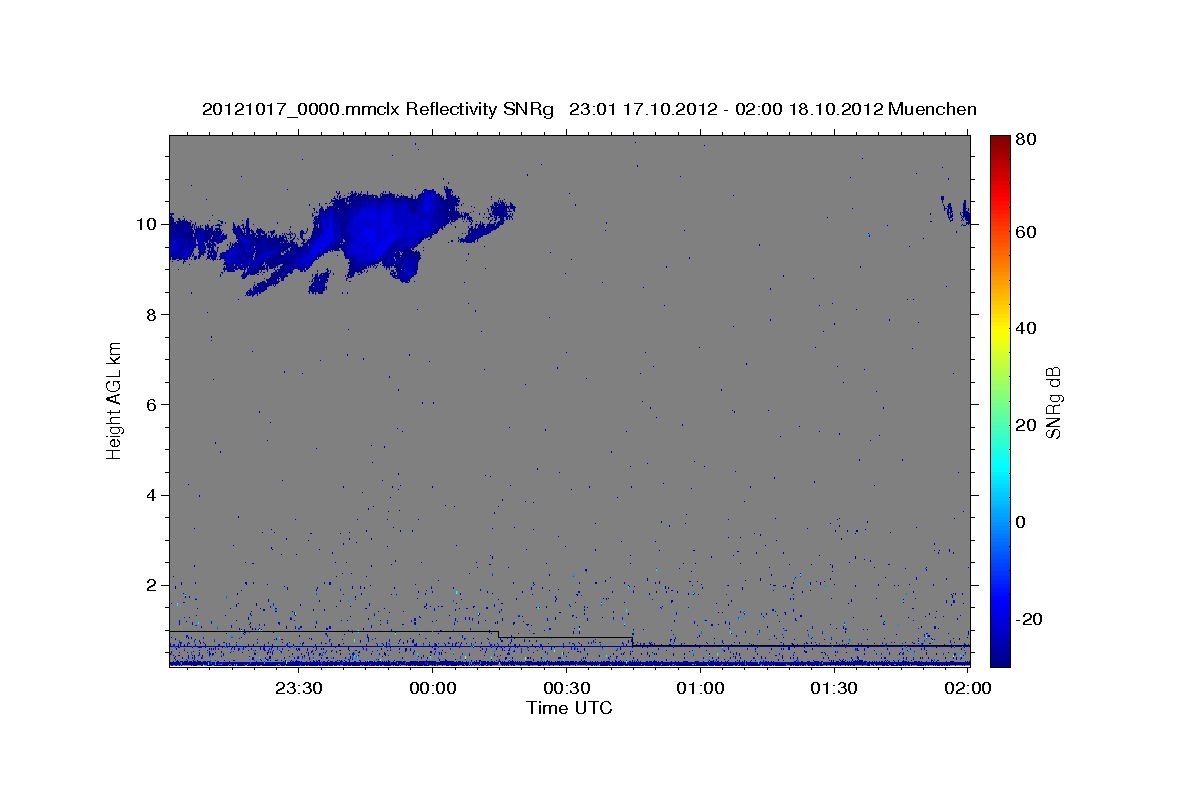Click the colorbar tick label -20
The width and height of the screenshot is (1200, 800).
(x=1027, y=619)
